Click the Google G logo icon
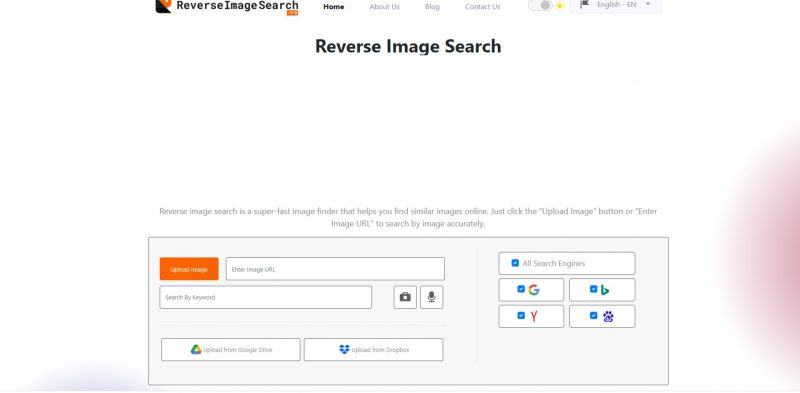 pyautogui.click(x=534, y=290)
